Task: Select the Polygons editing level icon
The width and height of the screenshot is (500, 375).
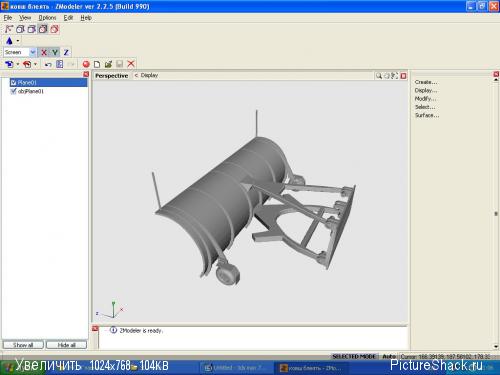Action: point(32,29)
